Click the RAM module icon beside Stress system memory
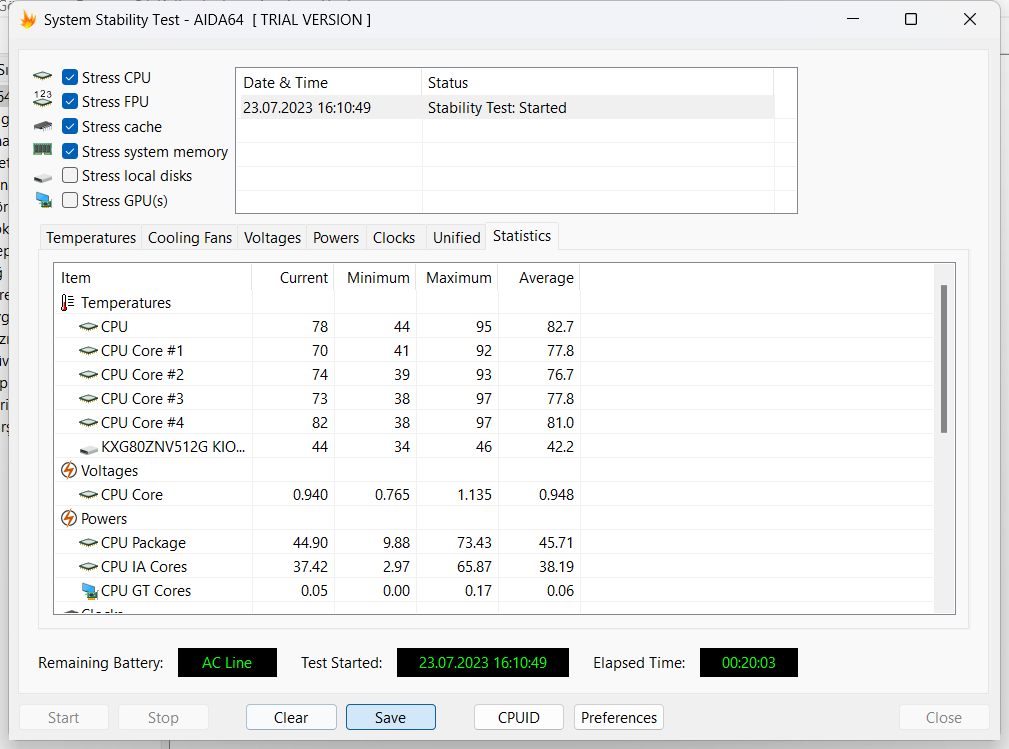Image resolution: width=1009 pixels, height=749 pixels. pos(42,149)
